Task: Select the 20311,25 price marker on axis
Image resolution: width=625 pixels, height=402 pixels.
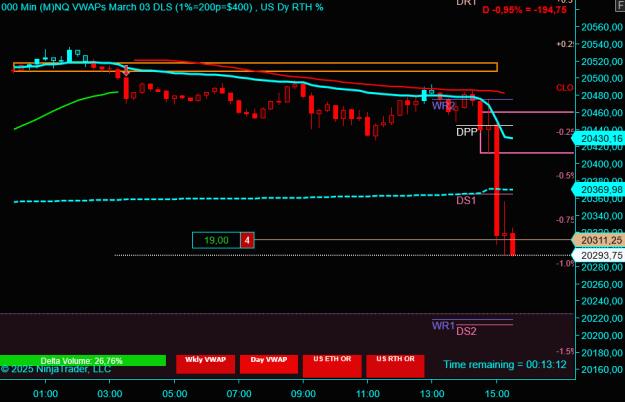Action: (x=598, y=240)
